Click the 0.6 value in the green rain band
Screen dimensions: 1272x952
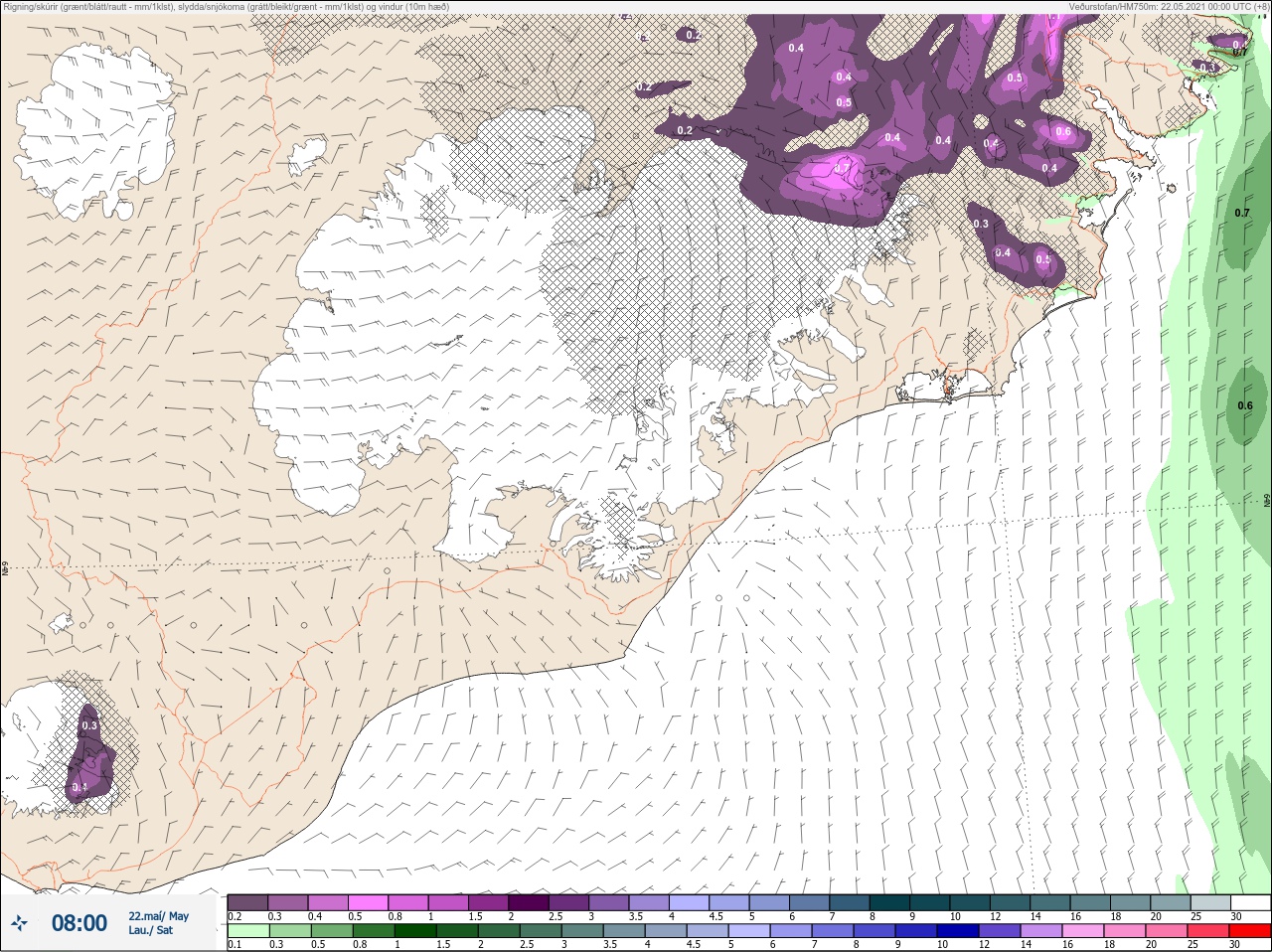coord(1245,405)
